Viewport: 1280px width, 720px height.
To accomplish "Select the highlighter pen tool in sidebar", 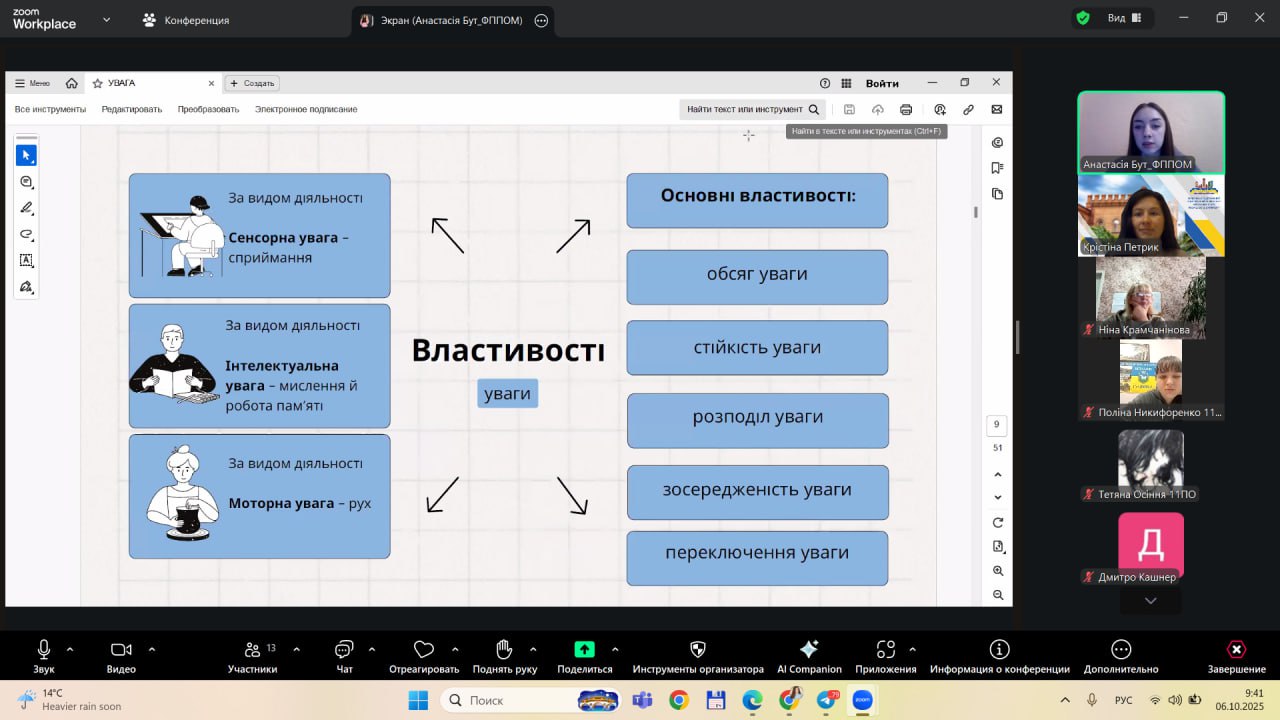I will pyautogui.click(x=27, y=208).
